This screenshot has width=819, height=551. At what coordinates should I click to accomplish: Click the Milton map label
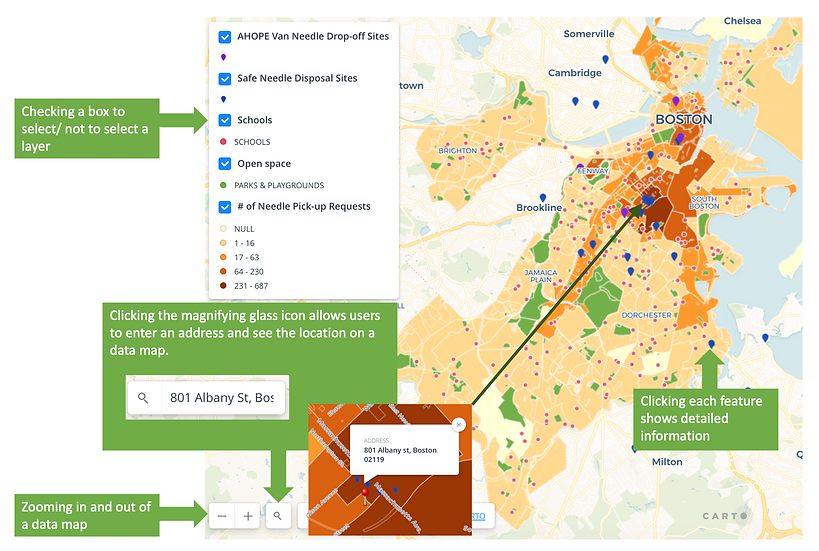point(667,462)
